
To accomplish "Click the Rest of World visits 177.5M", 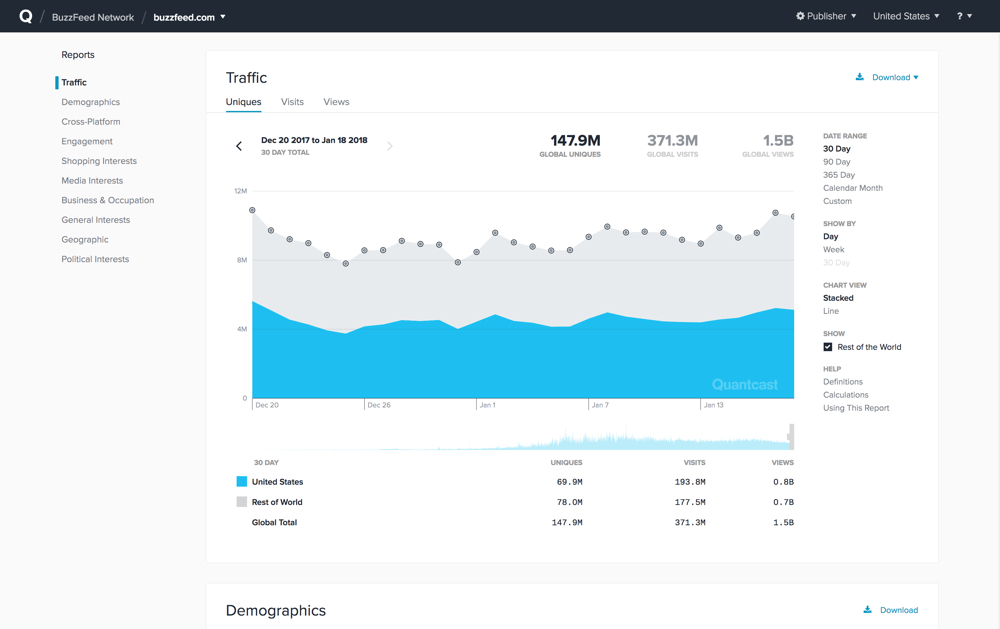I will [690, 503].
